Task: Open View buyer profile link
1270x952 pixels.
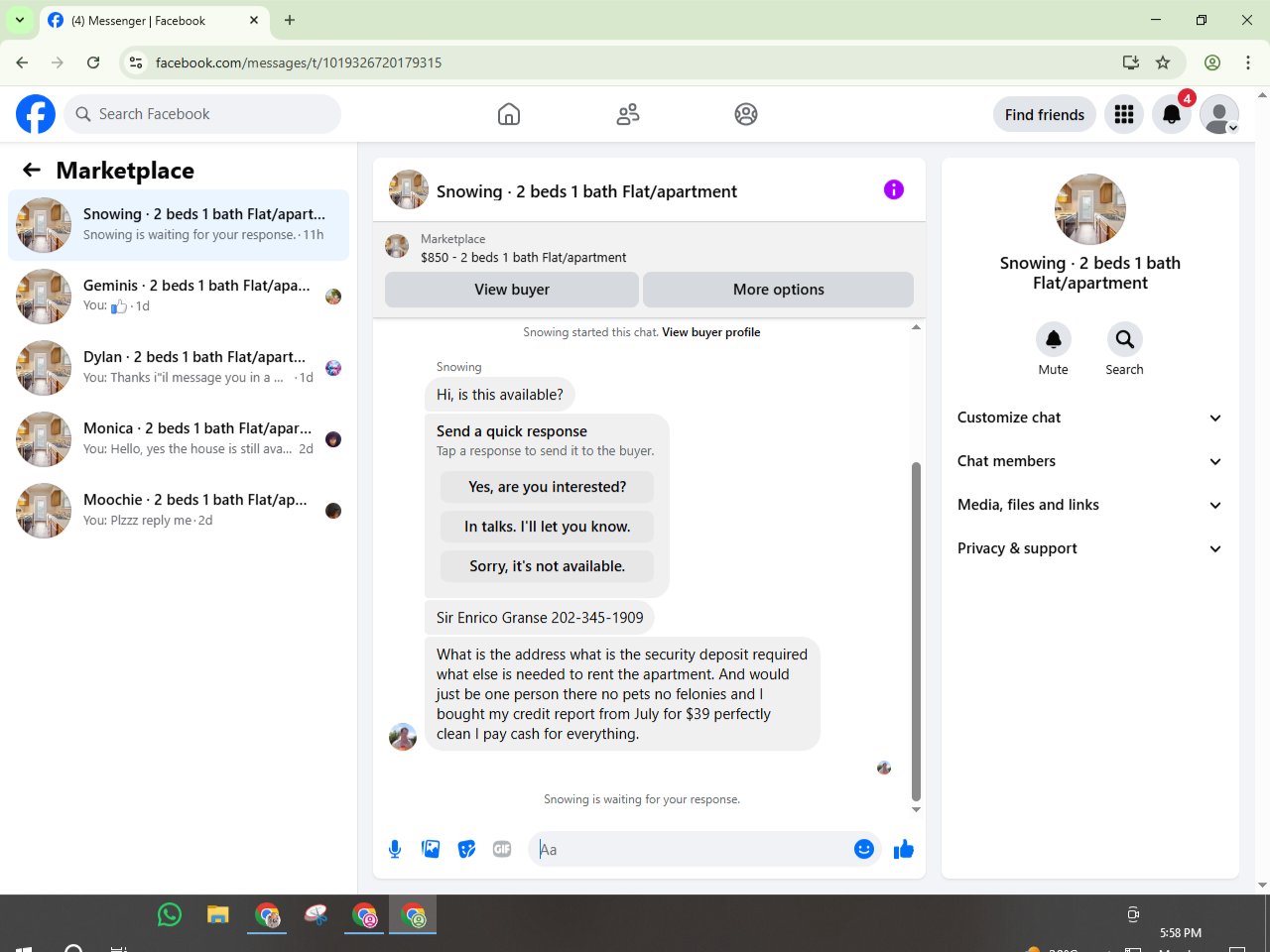Action: pos(711,332)
